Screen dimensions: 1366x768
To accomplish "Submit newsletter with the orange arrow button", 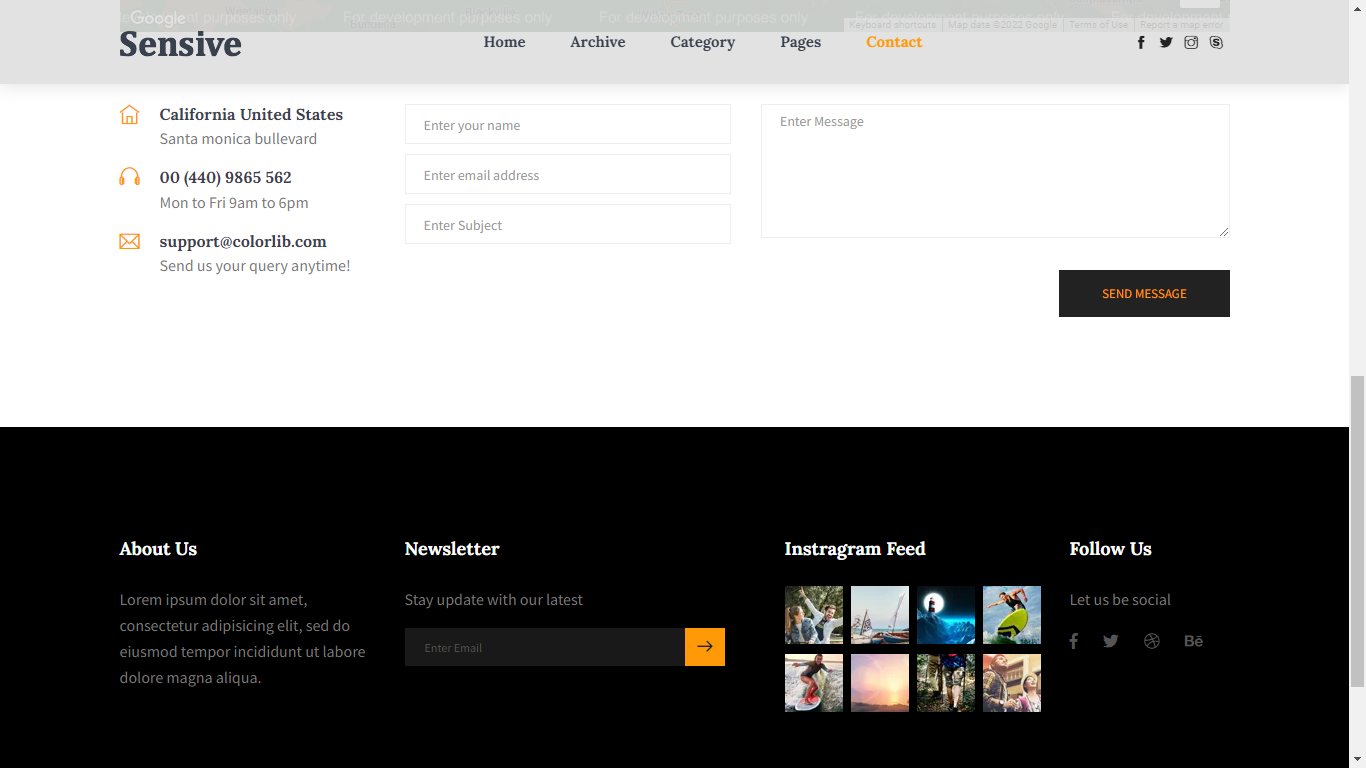I will click(x=705, y=647).
